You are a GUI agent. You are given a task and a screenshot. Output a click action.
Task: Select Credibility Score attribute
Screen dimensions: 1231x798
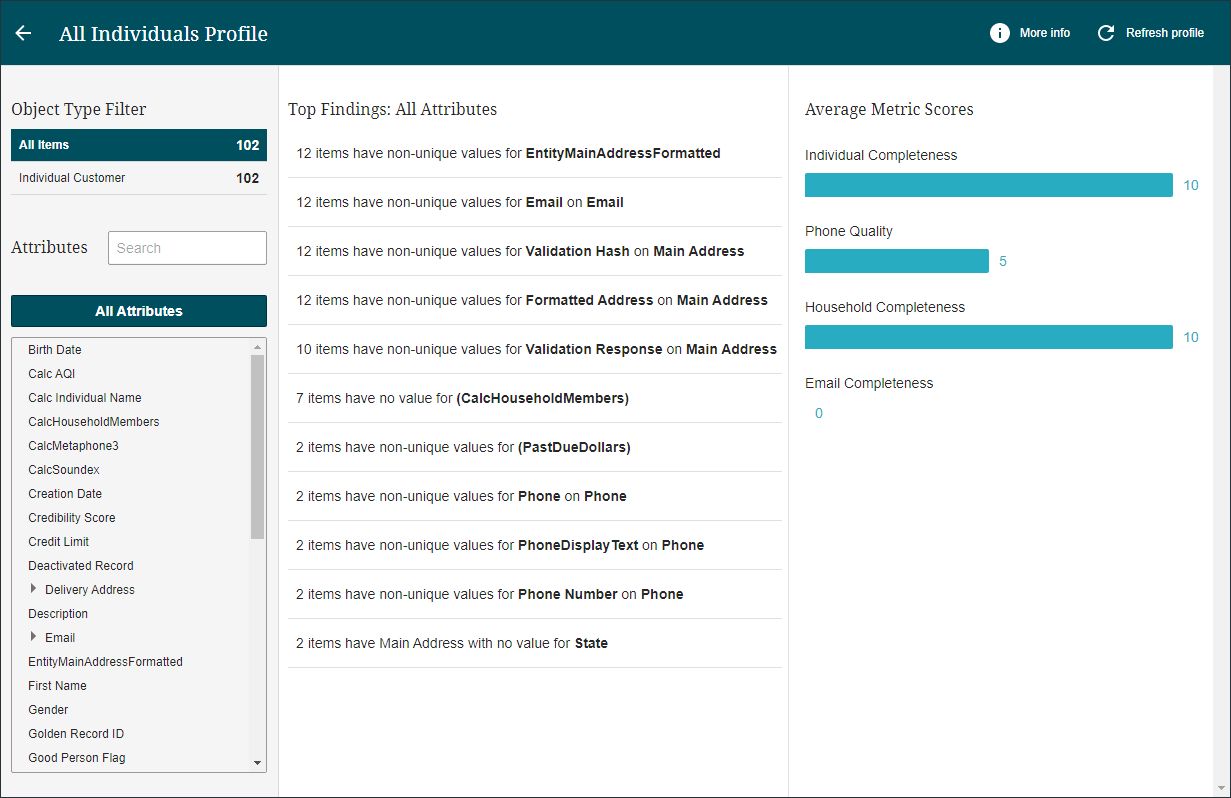72,518
